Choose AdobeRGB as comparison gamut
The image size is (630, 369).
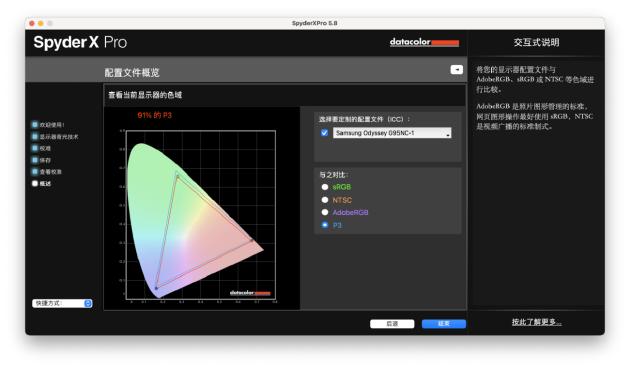[325, 212]
